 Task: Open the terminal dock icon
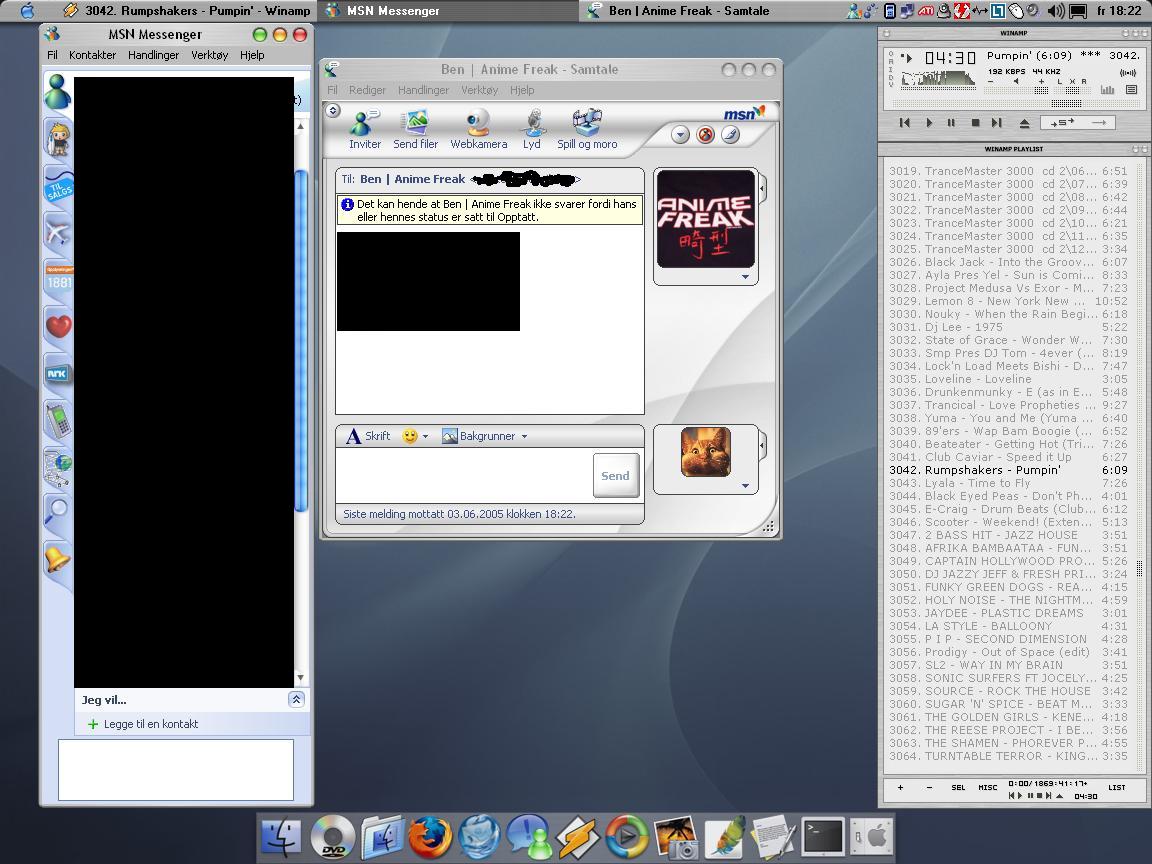pos(822,837)
